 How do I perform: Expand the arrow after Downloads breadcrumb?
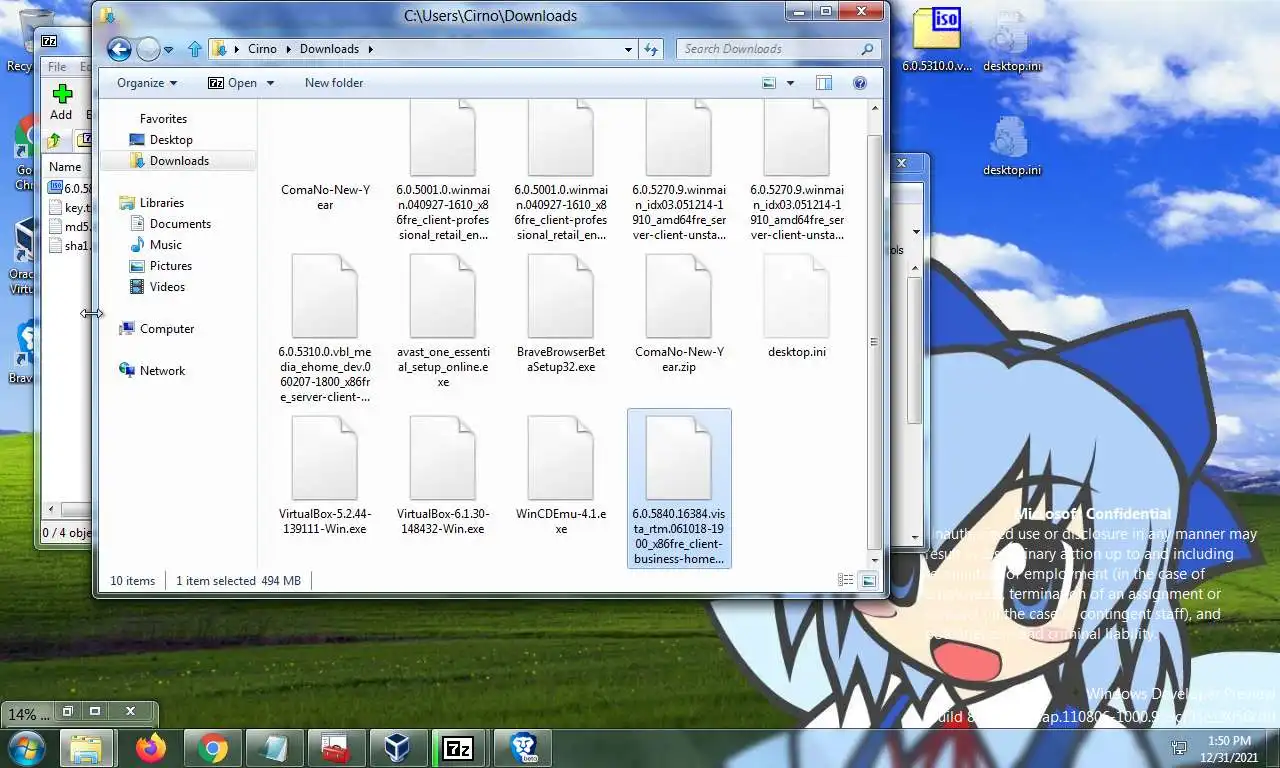click(x=370, y=48)
